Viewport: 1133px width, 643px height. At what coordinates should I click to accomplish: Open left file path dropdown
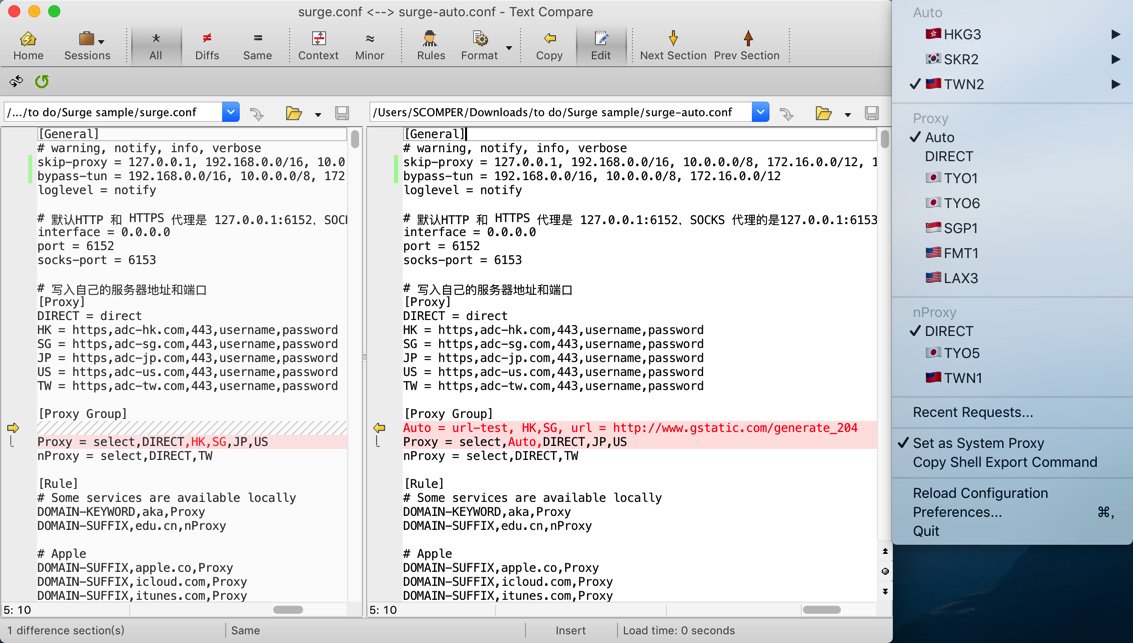click(x=231, y=112)
